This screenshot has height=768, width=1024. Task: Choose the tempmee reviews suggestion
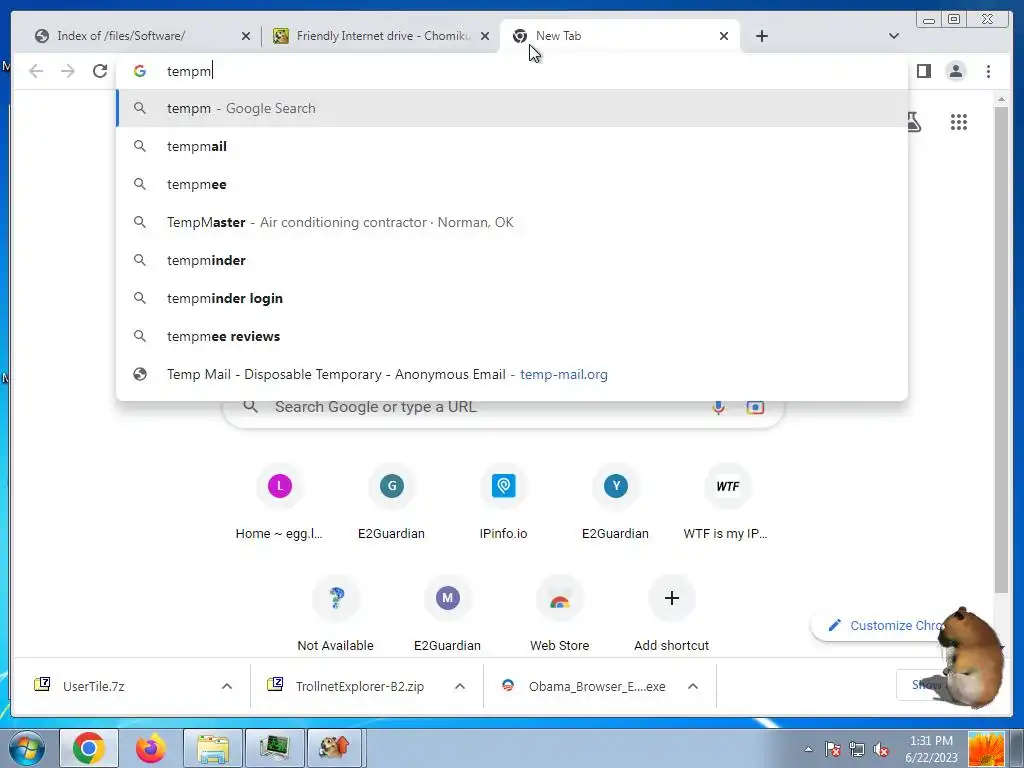pos(512,336)
